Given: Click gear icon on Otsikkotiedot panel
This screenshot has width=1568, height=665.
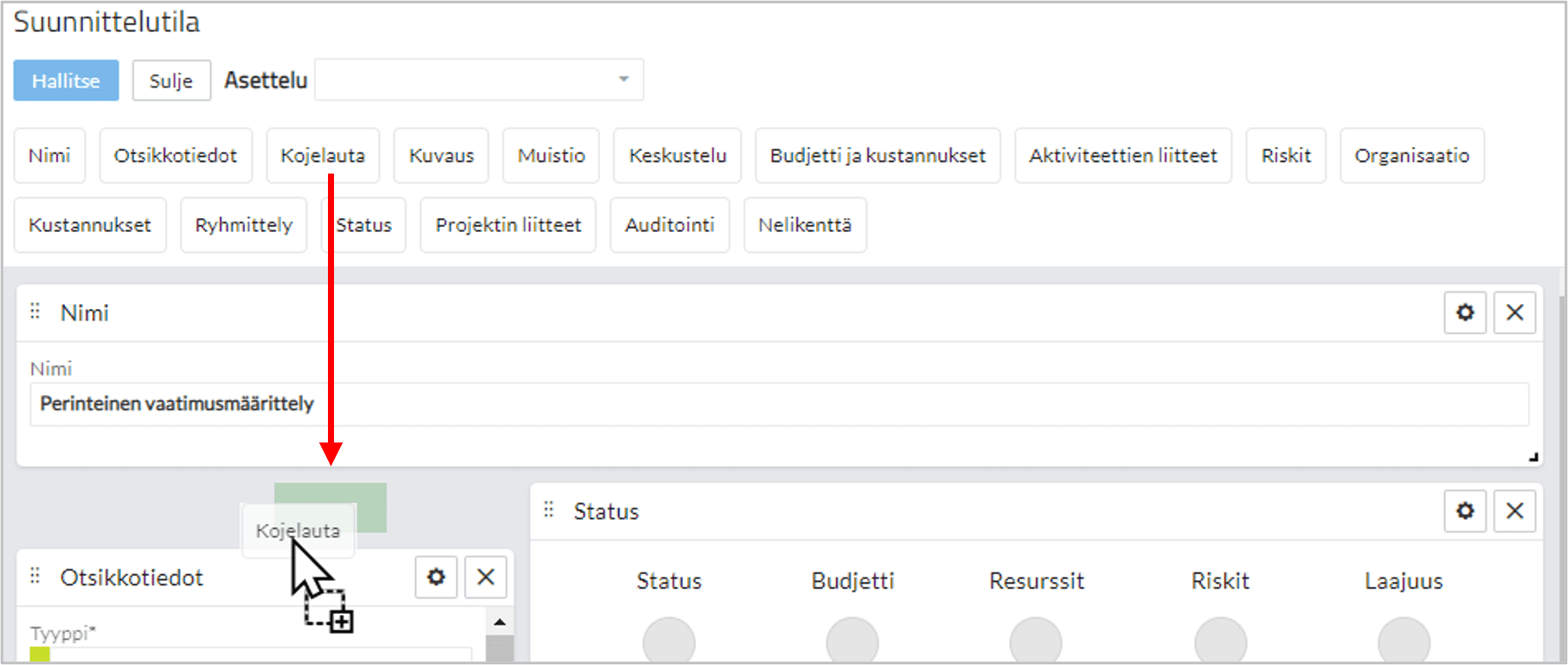Looking at the screenshot, I should (436, 577).
